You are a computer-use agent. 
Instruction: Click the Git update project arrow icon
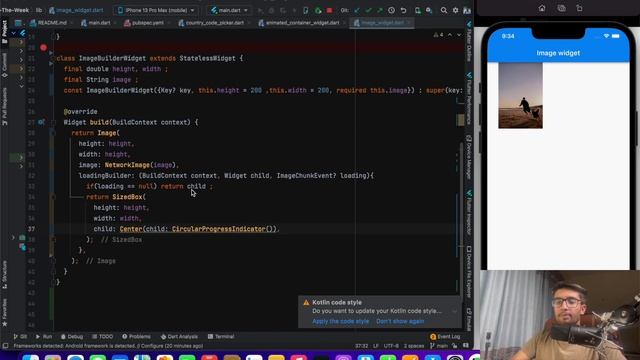pyautogui.click(x=357, y=10)
